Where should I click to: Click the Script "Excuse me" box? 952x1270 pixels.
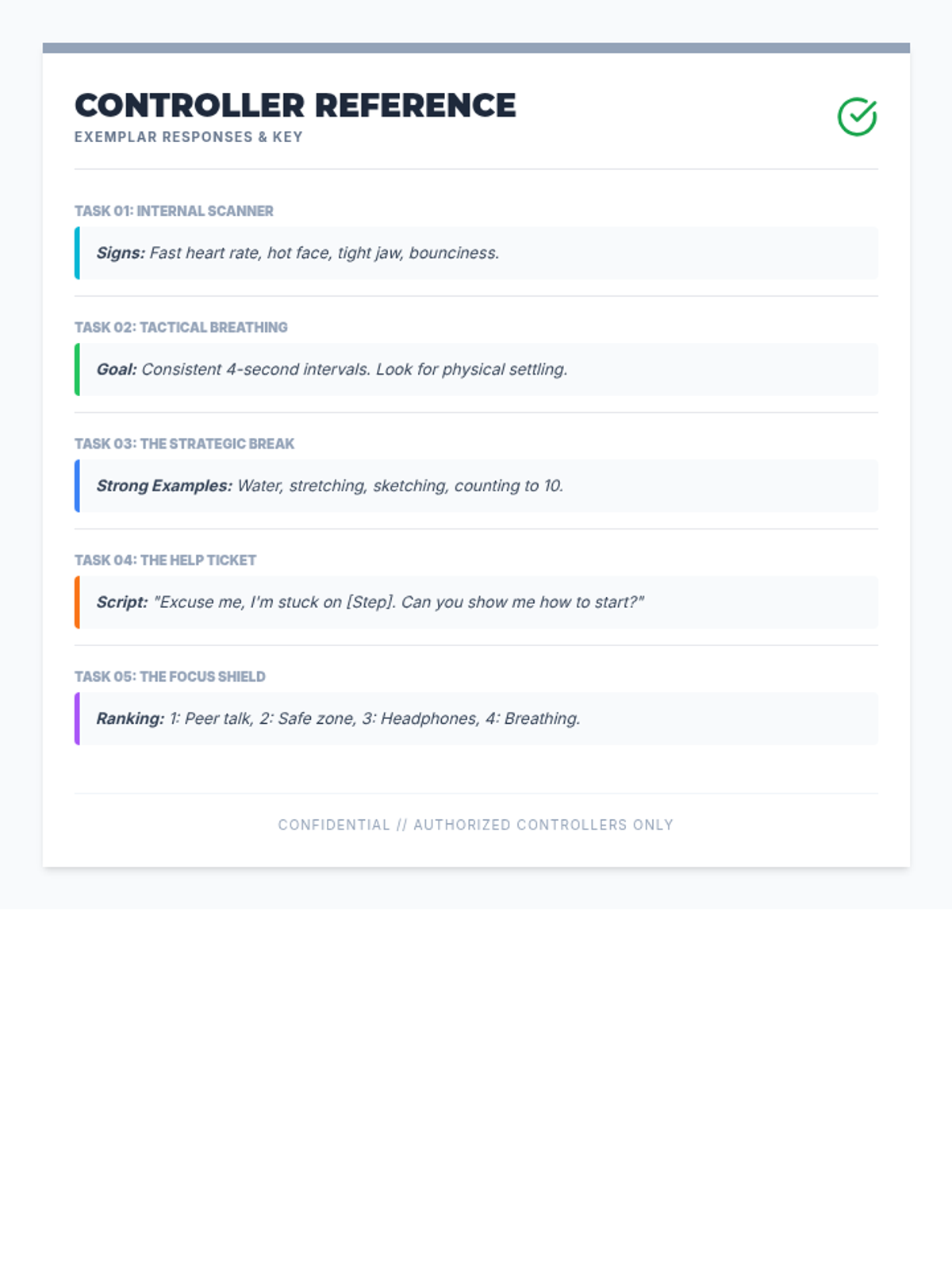pos(476,602)
